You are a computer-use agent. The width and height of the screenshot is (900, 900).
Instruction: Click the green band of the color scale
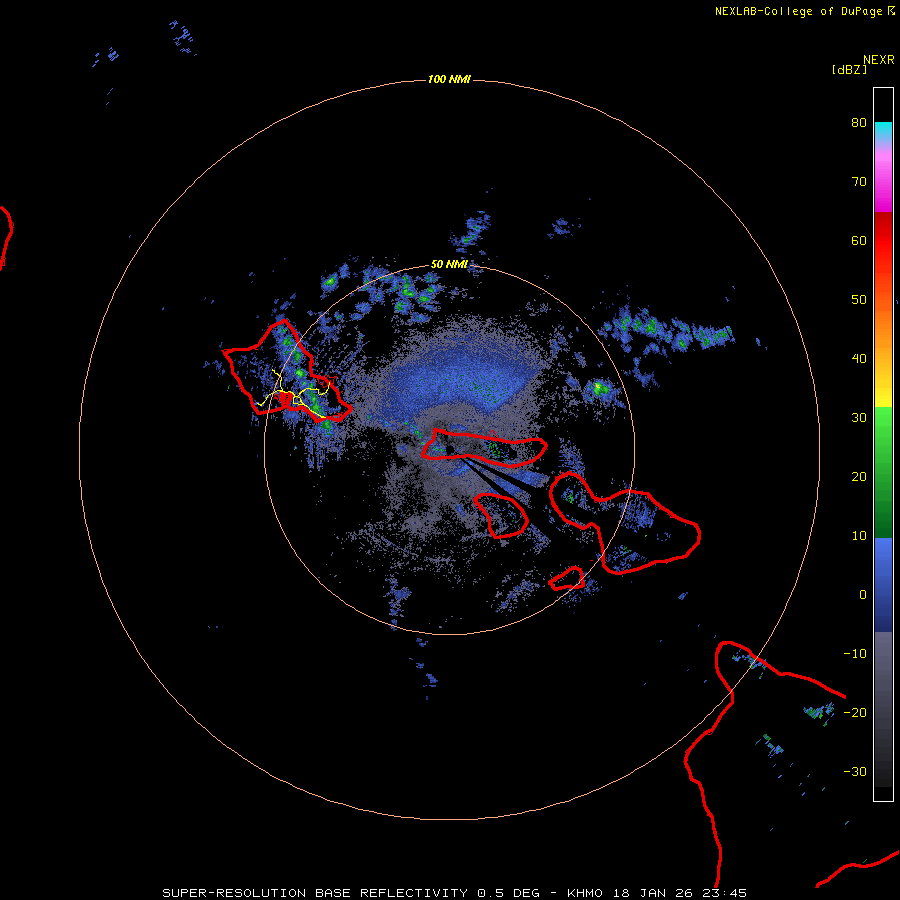(x=883, y=472)
